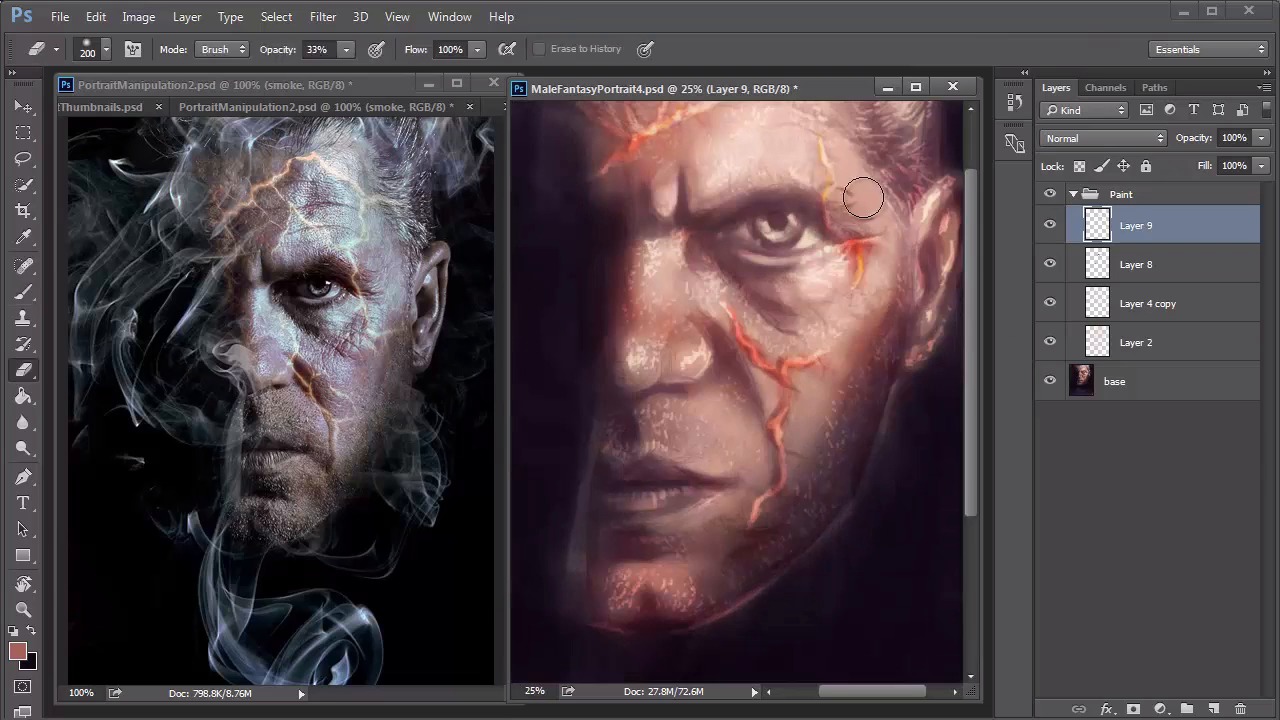Click the foreground color swatch
This screenshot has width=1280, height=720.
click(17, 652)
